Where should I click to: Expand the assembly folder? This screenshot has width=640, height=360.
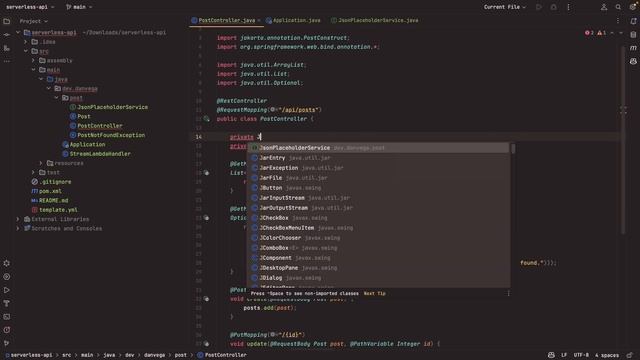[33, 60]
